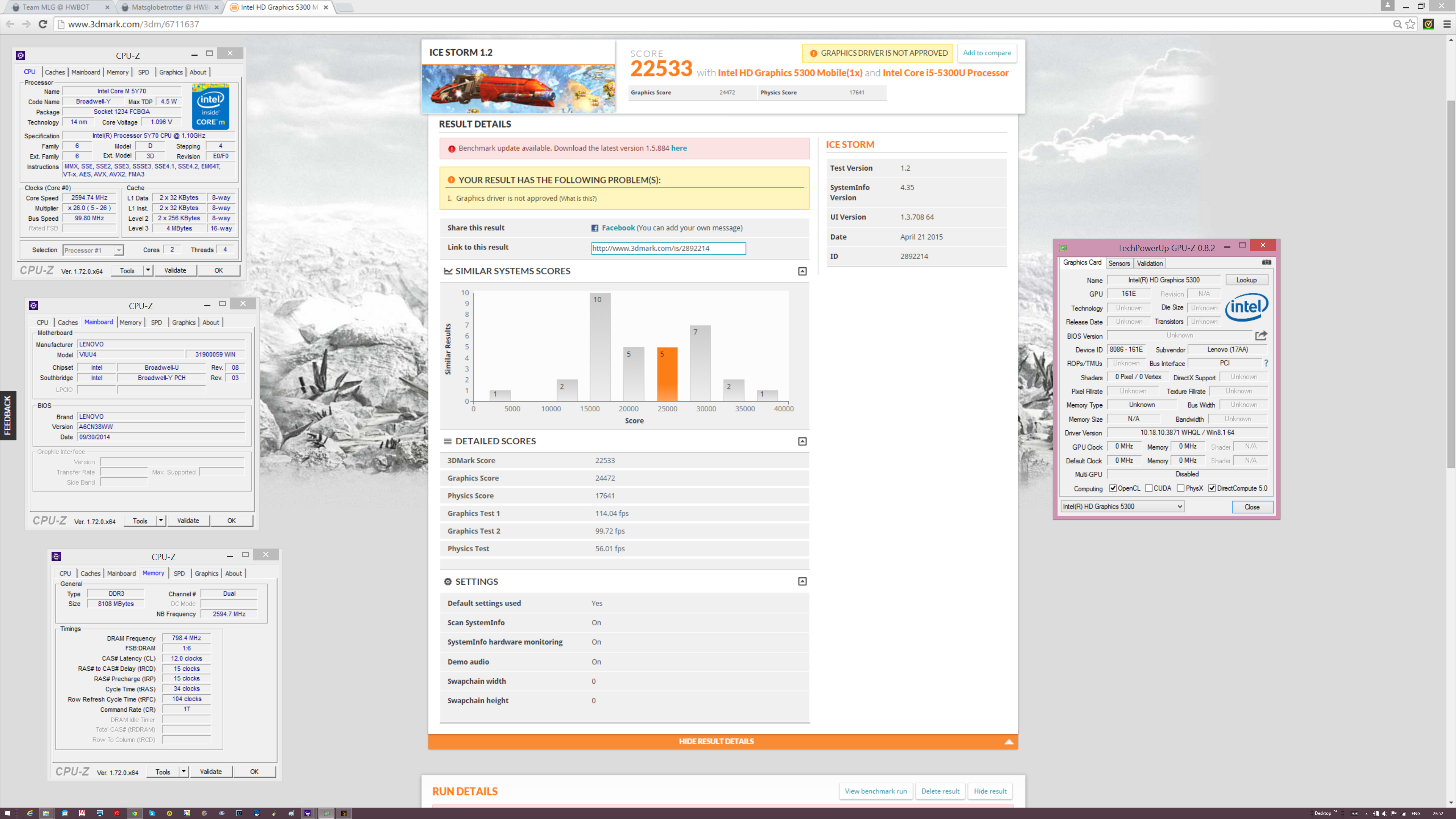
Task: Toggle the DirectCompute 5.0 checkbox
Action: [x=1212, y=488]
